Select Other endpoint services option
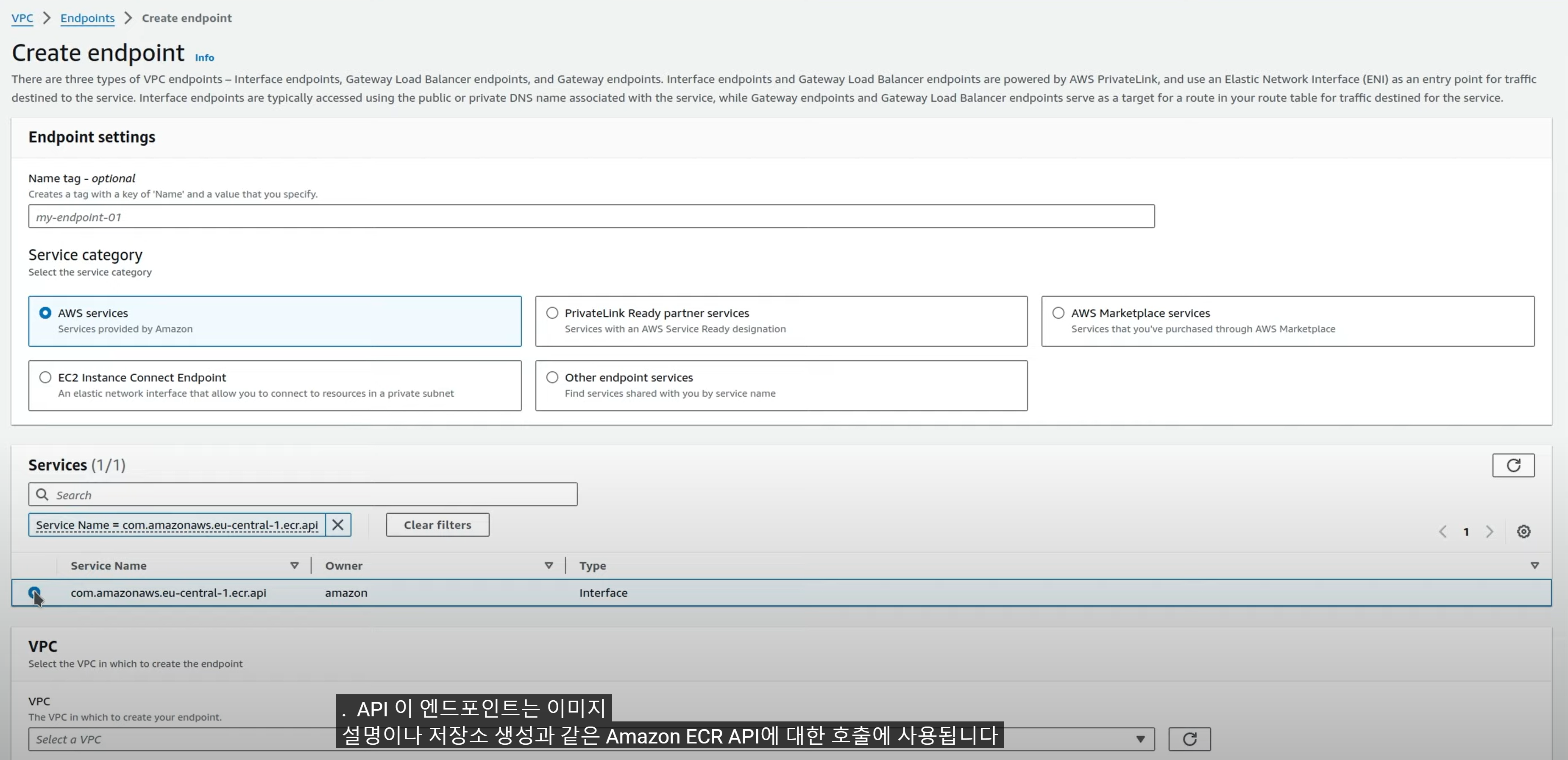The height and width of the screenshot is (760, 1568). 552,377
